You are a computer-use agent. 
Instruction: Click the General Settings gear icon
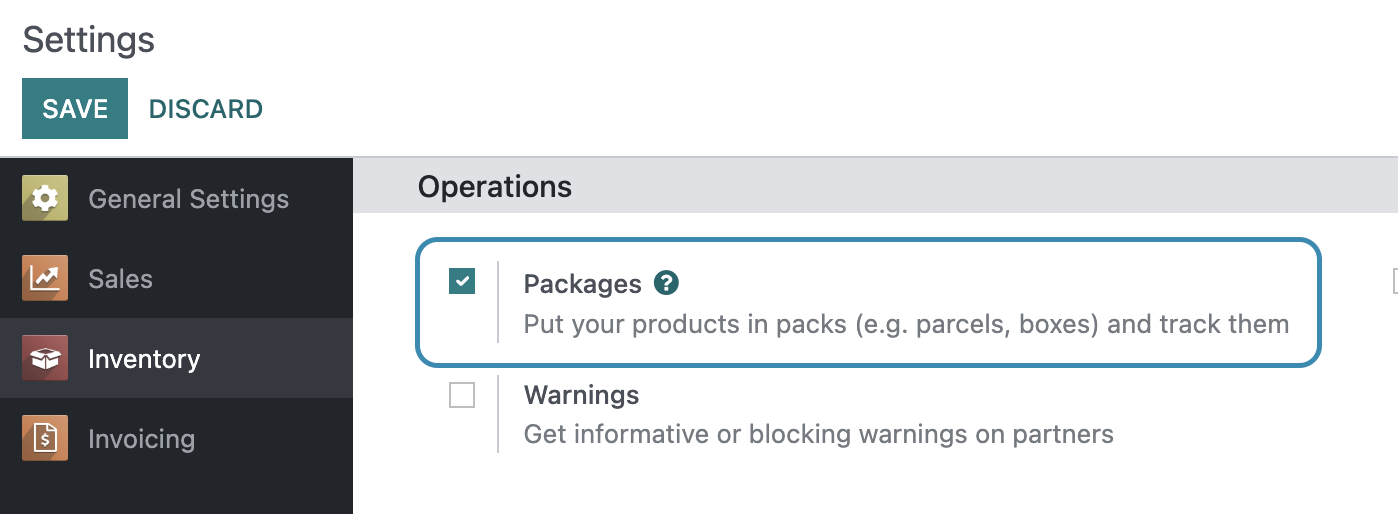pos(45,198)
